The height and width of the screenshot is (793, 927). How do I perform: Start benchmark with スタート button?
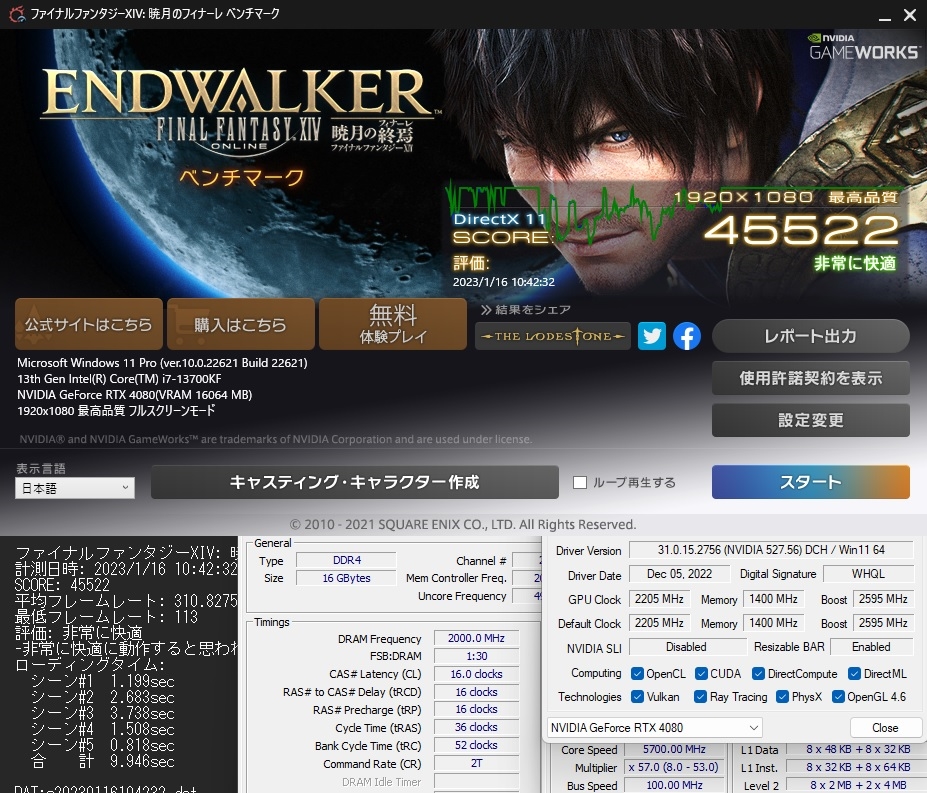pyautogui.click(x=811, y=482)
